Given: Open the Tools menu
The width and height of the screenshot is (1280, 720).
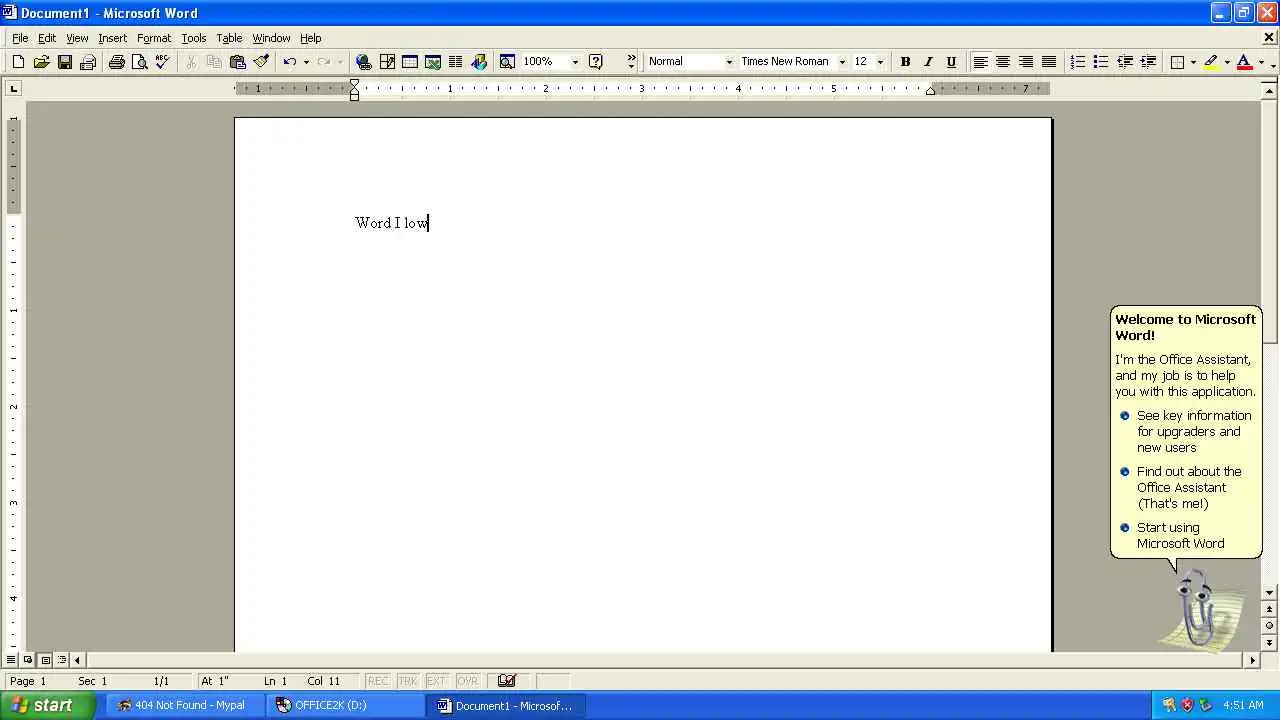Looking at the screenshot, I should click(194, 38).
